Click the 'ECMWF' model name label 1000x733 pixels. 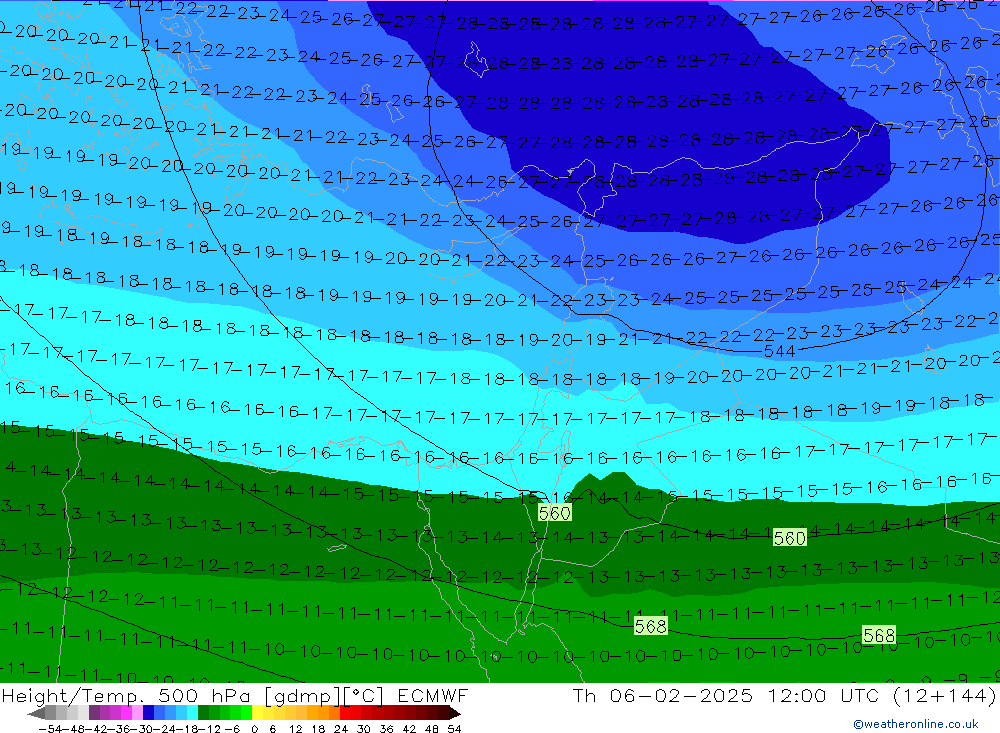click(x=432, y=695)
